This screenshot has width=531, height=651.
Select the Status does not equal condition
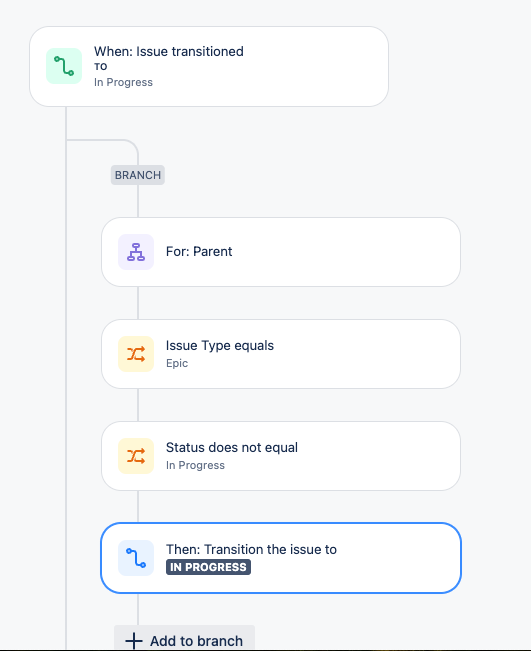(x=281, y=456)
